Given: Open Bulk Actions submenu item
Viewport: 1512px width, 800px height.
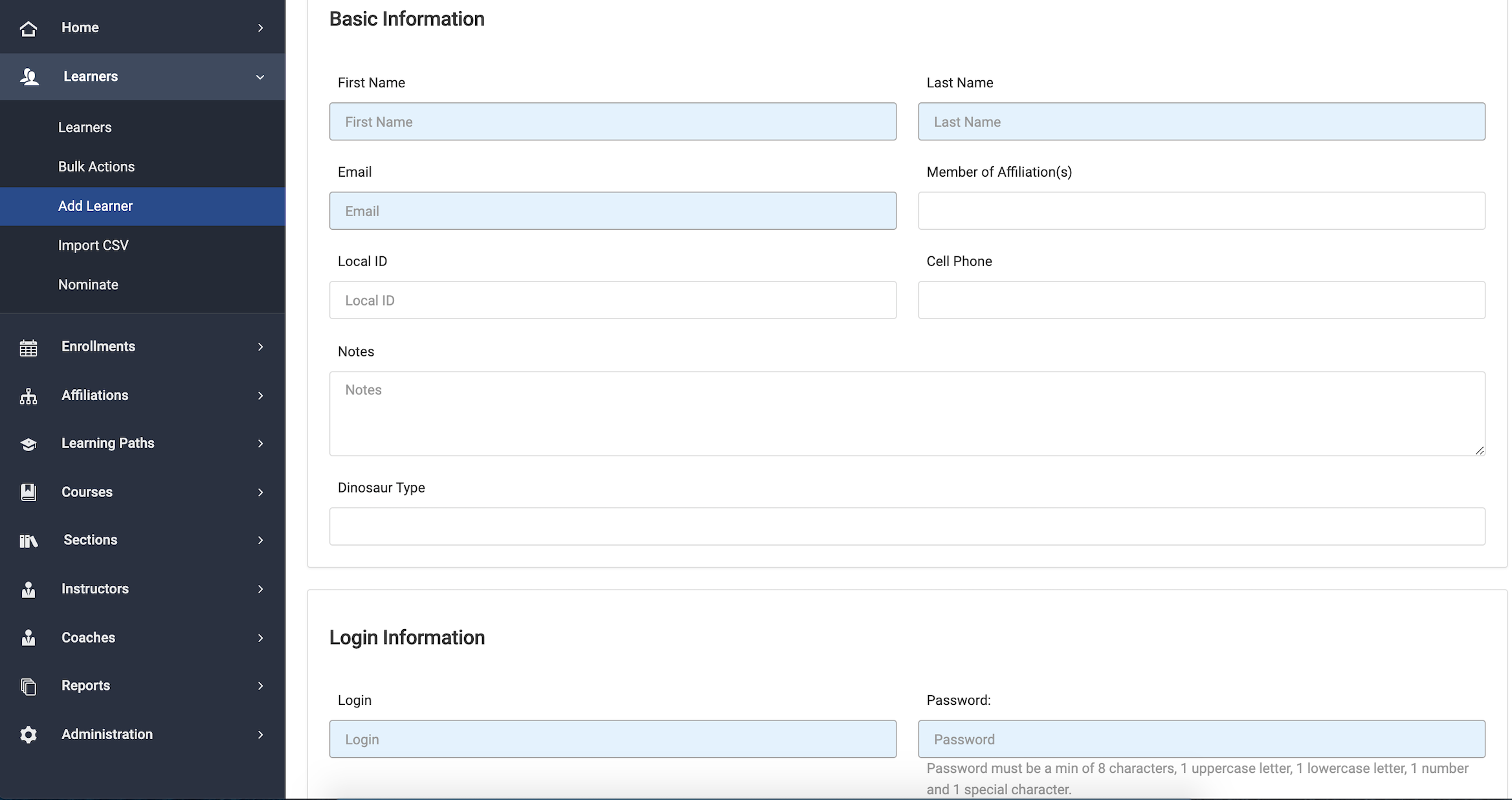Looking at the screenshot, I should (x=96, y=166).
